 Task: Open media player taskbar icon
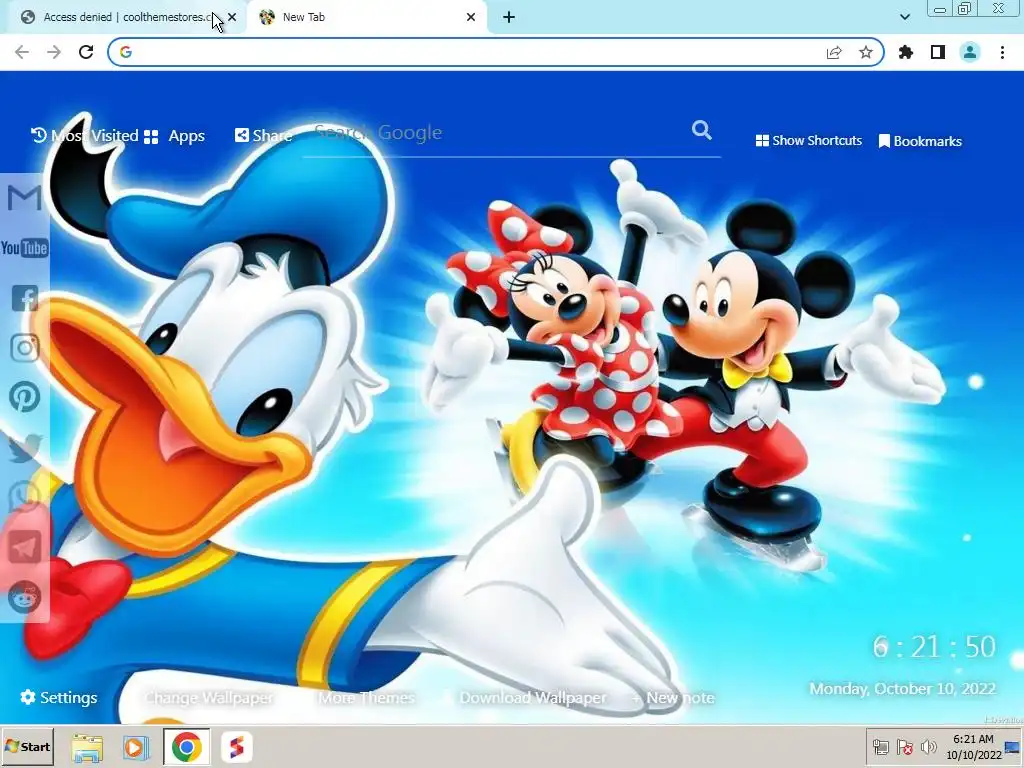pos(136,747)
